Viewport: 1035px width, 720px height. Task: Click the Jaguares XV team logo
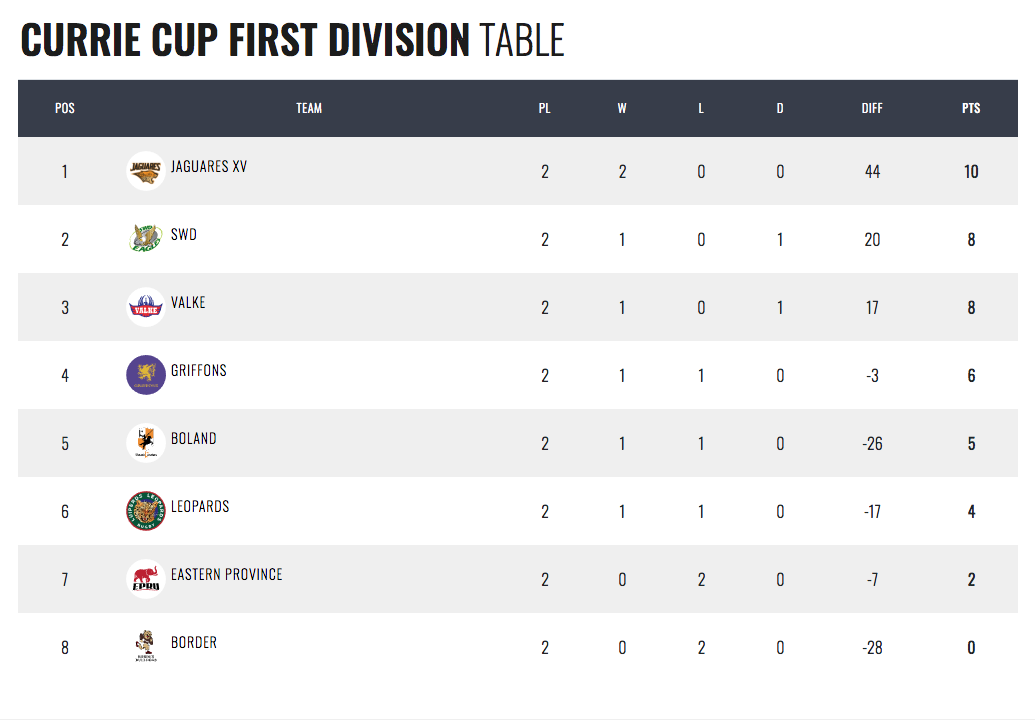(145, 171)
